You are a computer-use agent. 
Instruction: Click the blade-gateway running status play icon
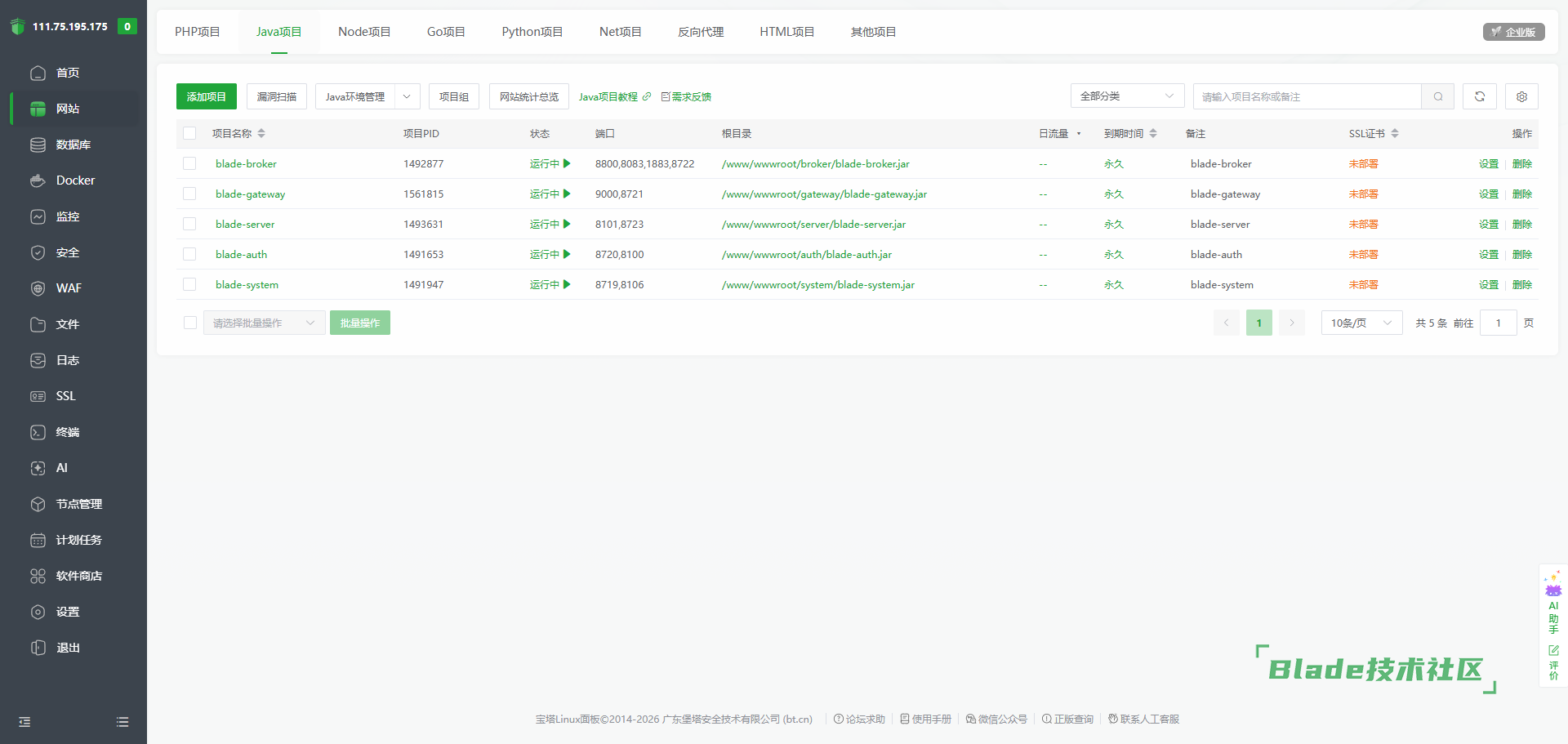pyautogui.click(x=567, y=194)
